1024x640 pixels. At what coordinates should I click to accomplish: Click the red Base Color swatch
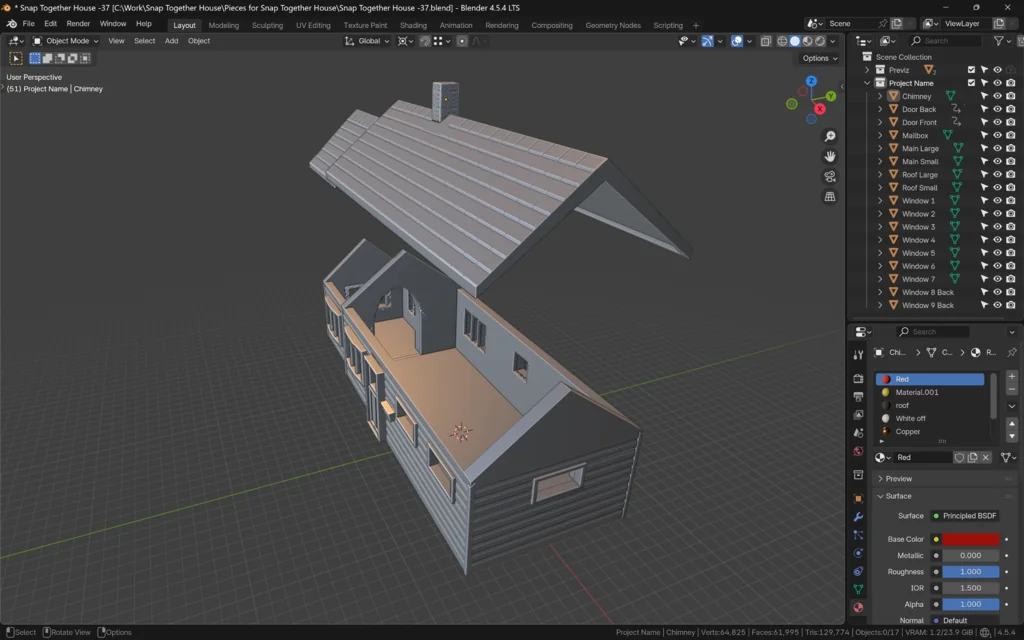point(973,539)
